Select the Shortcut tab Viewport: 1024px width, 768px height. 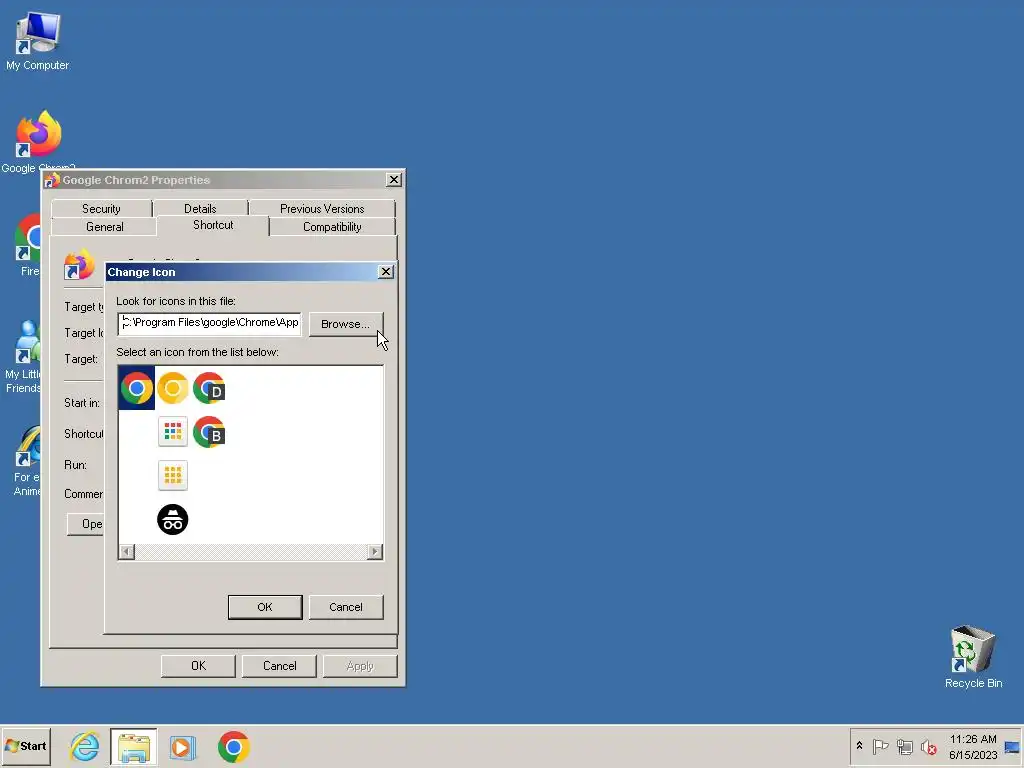coord(213,225)
